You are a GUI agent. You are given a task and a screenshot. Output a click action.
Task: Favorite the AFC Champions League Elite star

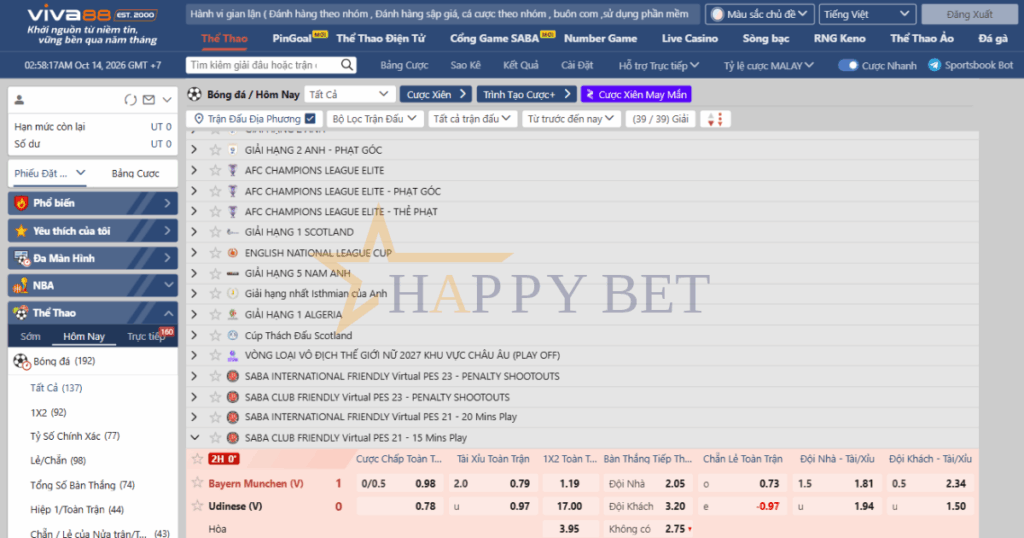click(x=215, y=170)
